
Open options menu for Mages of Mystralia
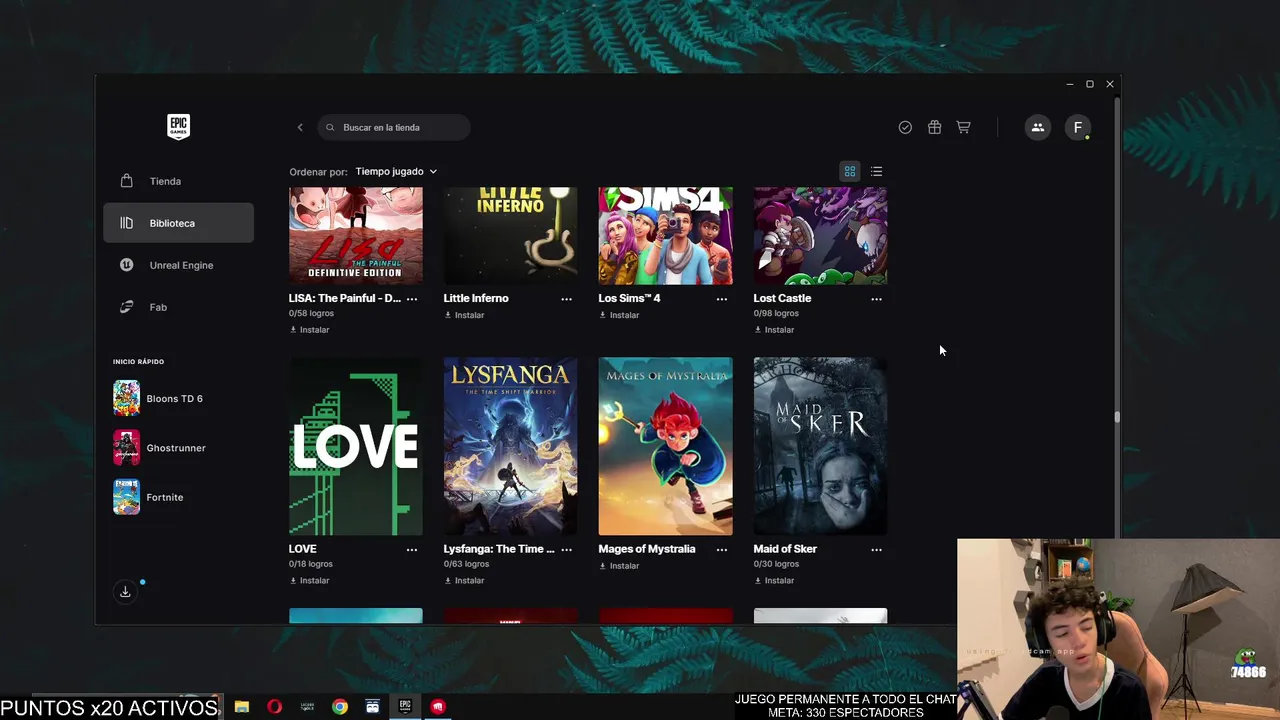(x=722, y=550)
